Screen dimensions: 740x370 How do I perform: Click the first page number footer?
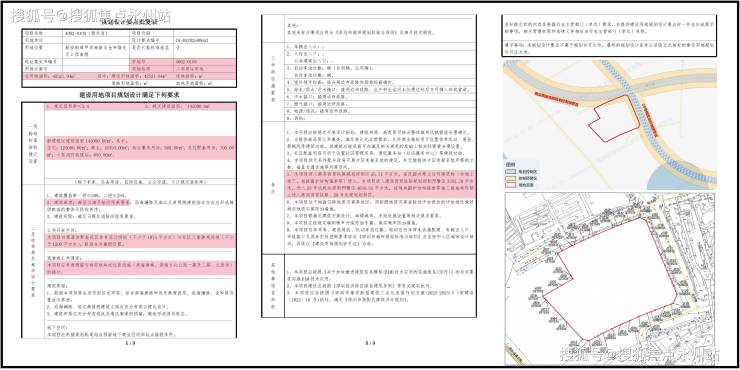tap(129, 344)
